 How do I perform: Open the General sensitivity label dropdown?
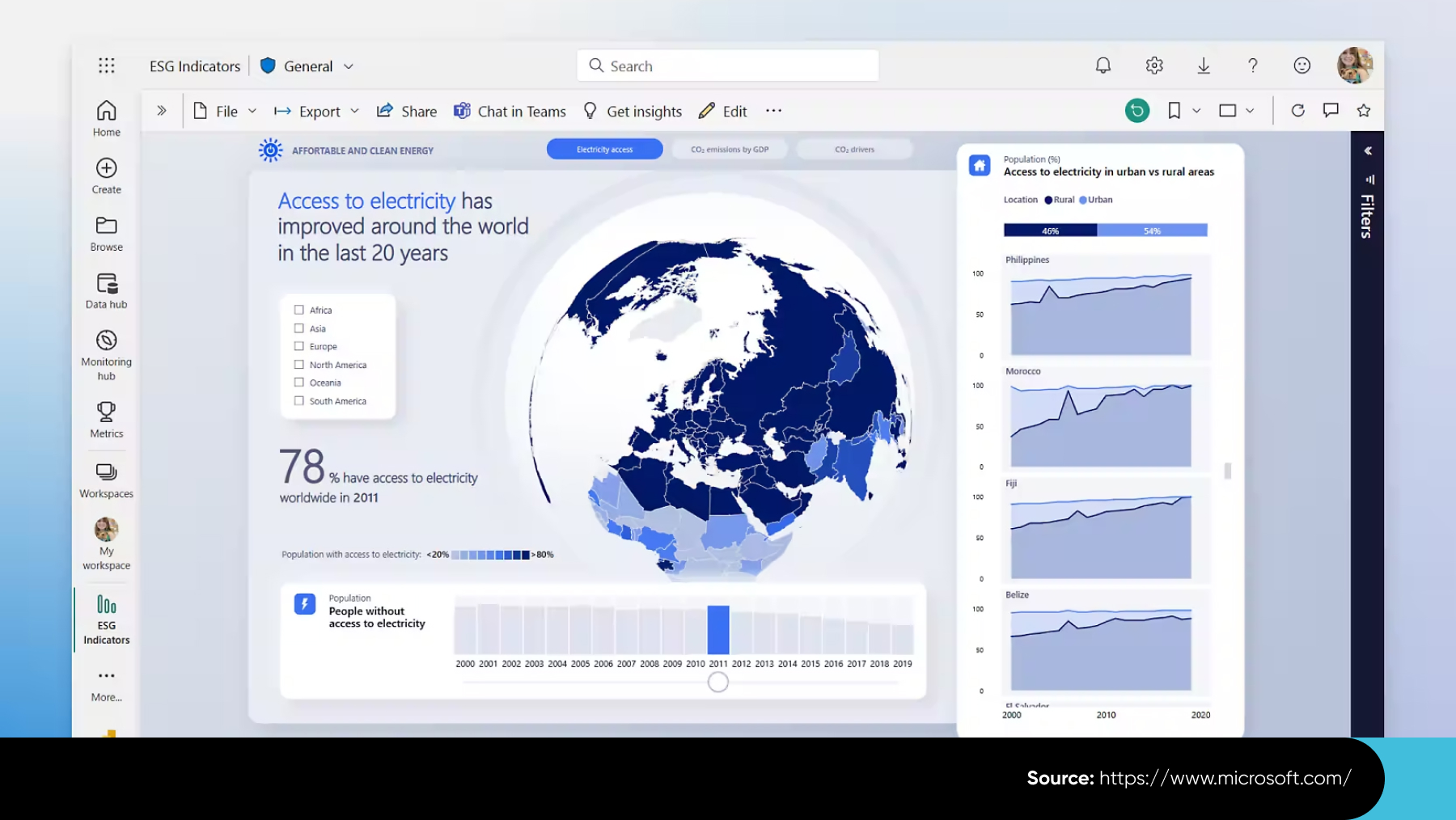coord(349,66)
